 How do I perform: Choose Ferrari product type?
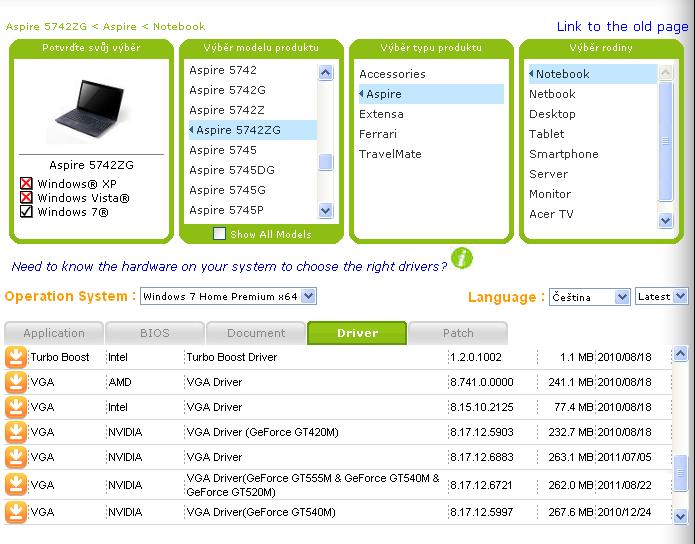coord(378,134)
